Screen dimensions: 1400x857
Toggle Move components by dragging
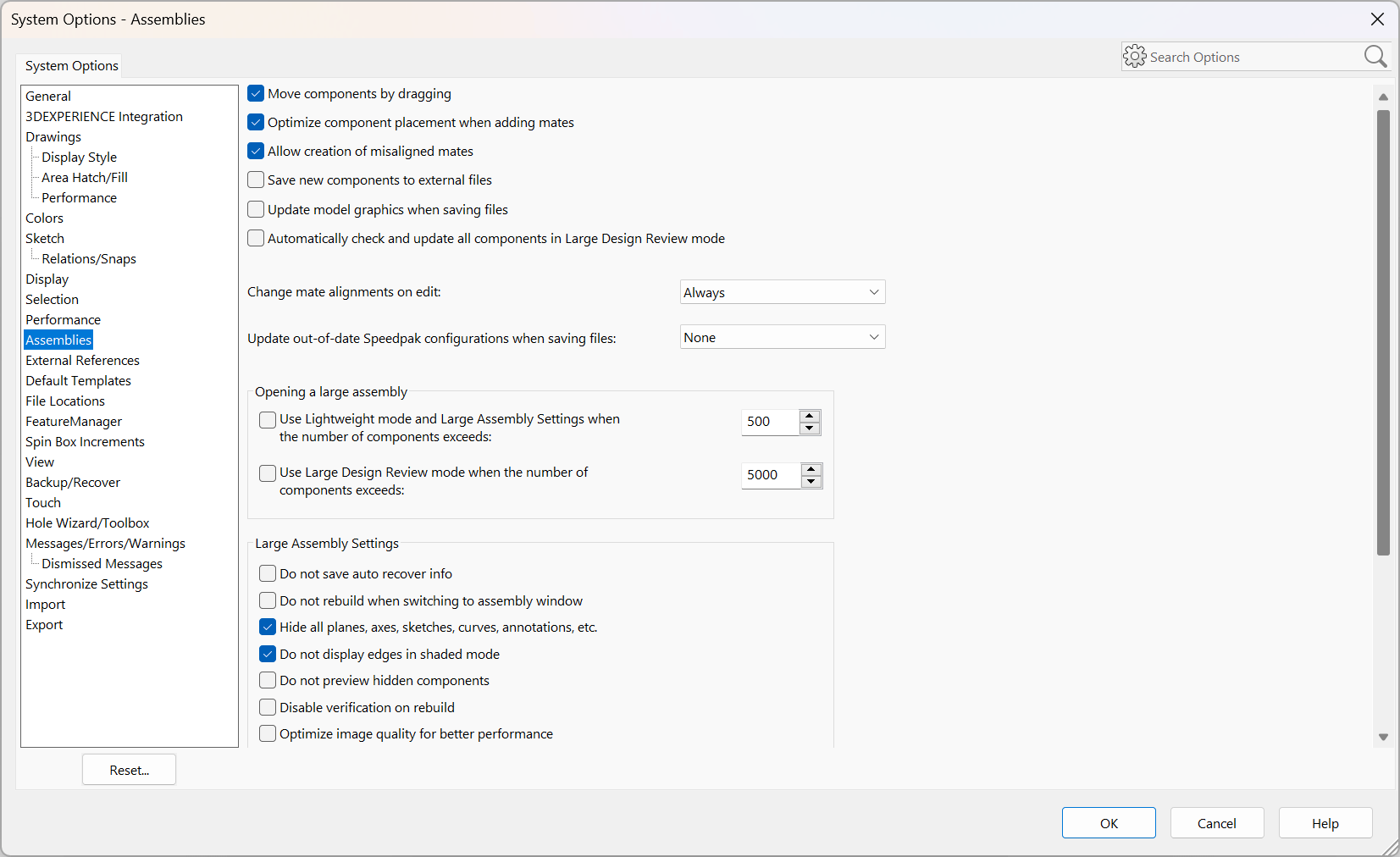[x=256, y=93]
